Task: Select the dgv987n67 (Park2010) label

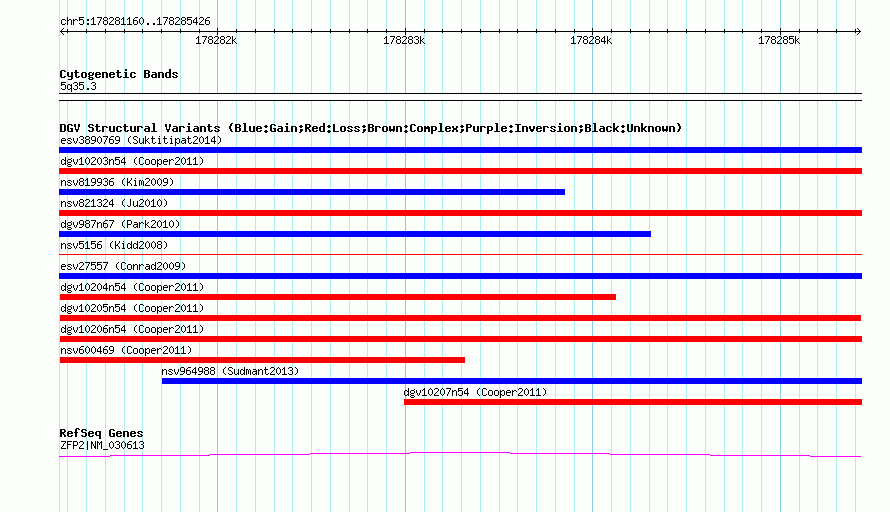Action: 120,224
